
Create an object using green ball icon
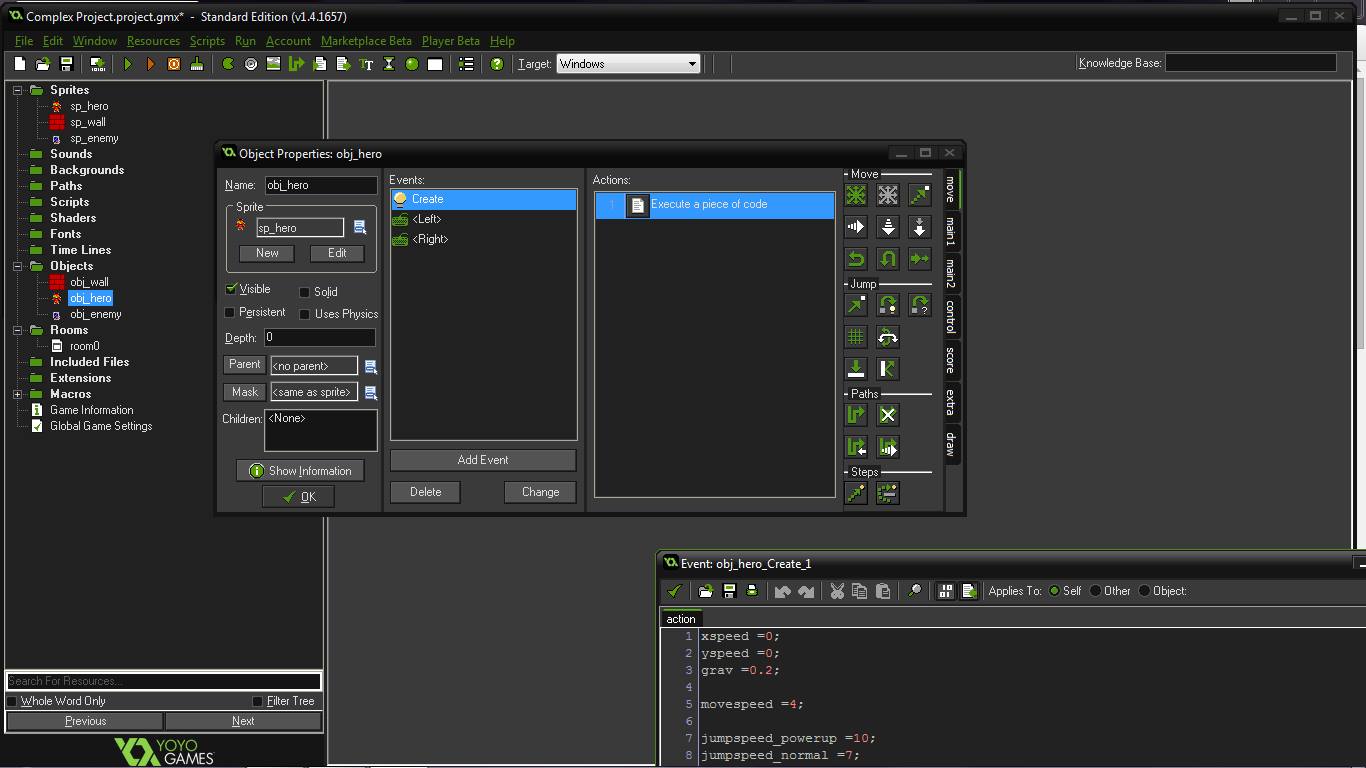tap(412, 64)
